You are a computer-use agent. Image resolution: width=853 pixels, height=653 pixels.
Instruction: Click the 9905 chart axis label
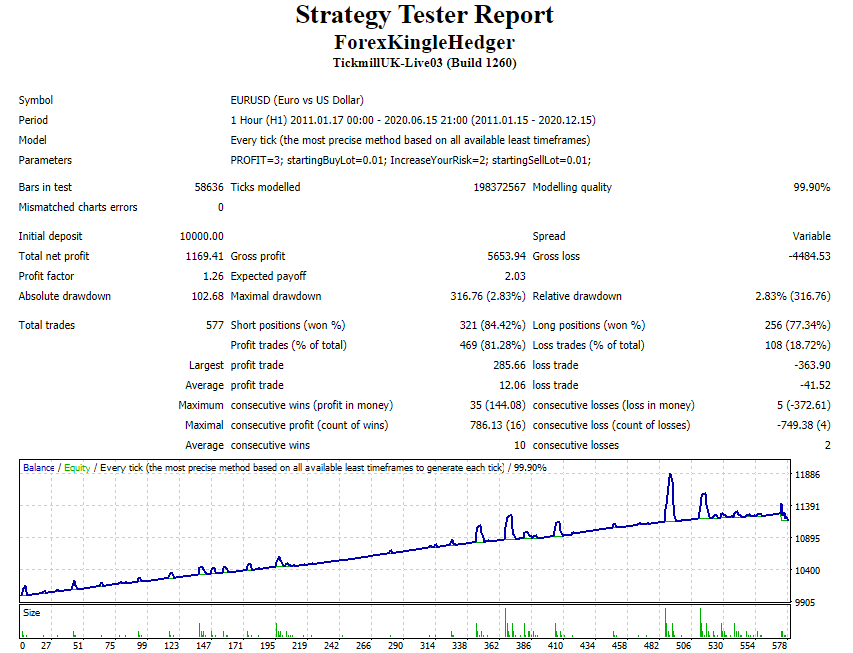805,603
